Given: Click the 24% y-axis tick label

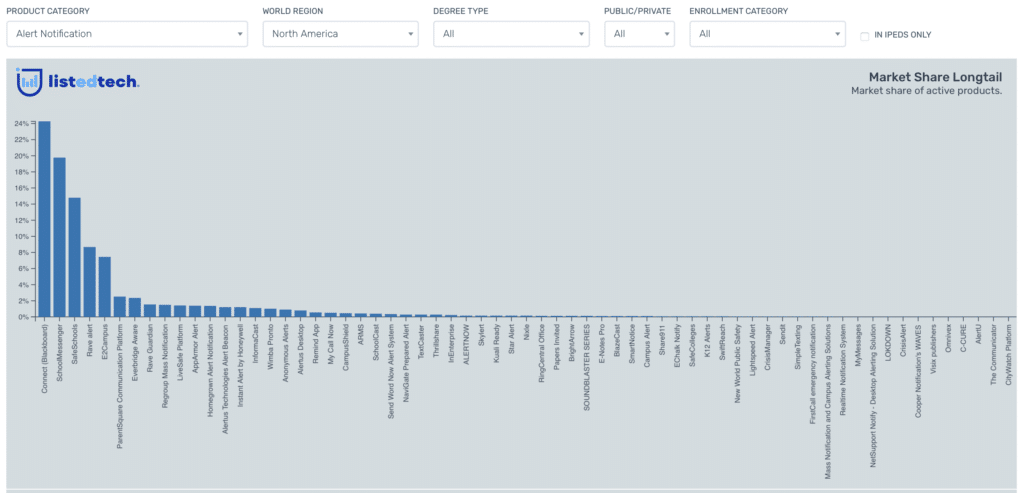Looking at the screenshot, I should pyautogui.click(x=22, y=123).
